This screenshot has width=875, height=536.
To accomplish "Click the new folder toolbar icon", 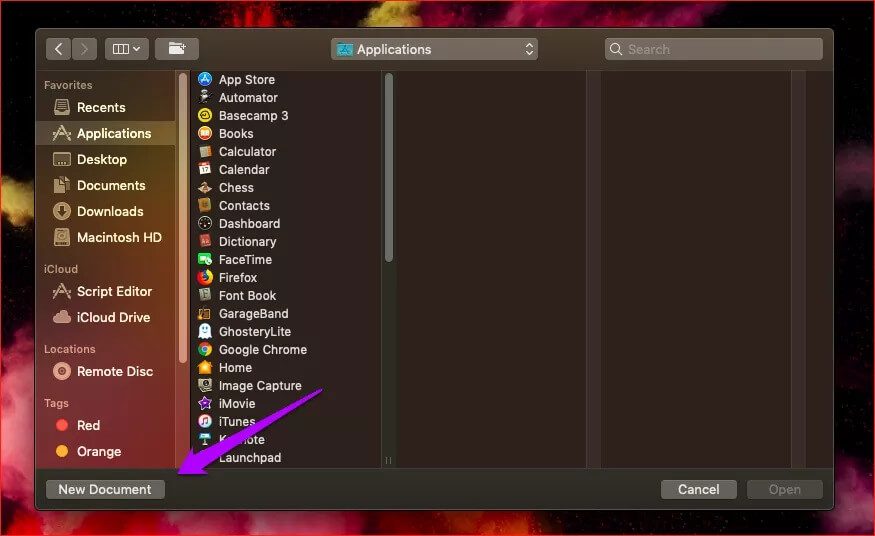I will click(177, 49).
